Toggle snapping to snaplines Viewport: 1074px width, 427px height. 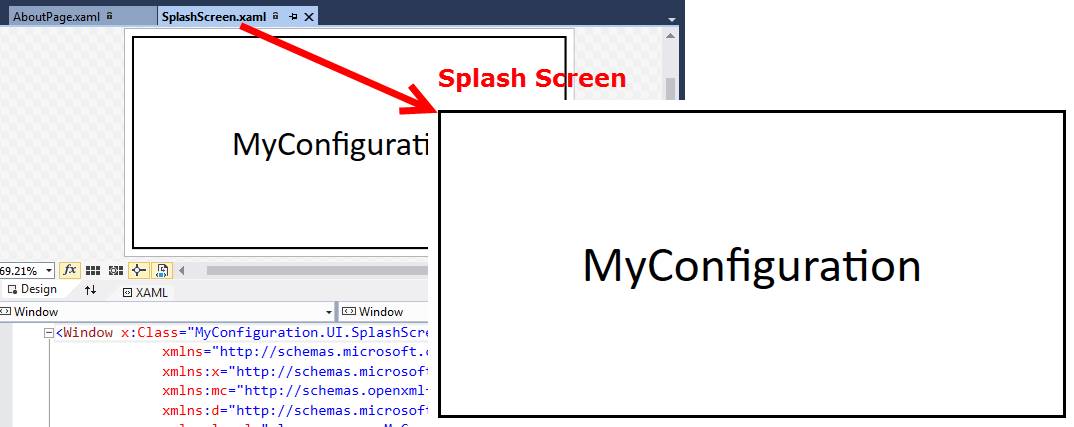tap(139, 271)
